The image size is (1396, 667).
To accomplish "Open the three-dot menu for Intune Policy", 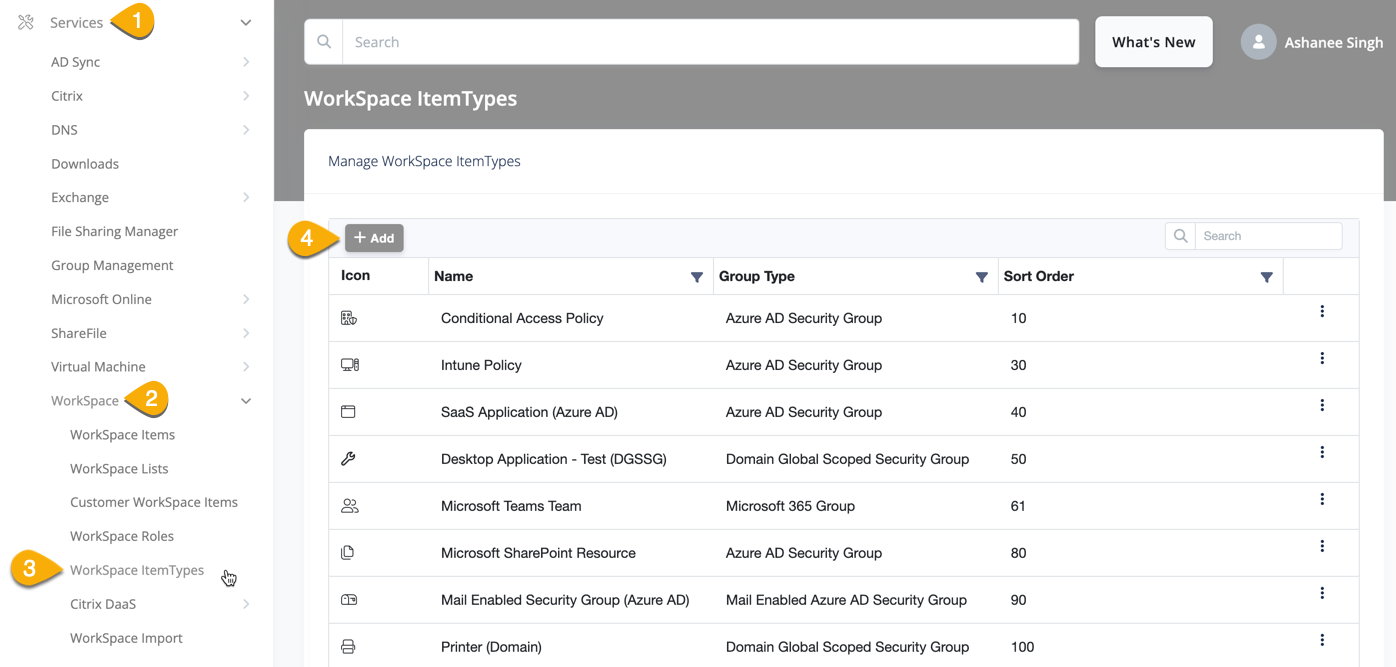I will [1321, 359].
